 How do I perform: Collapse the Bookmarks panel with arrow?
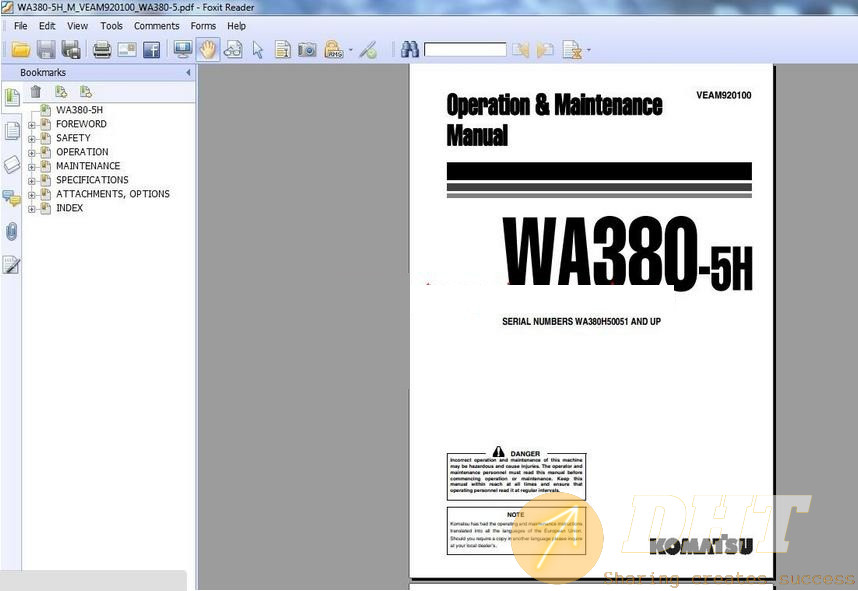pyautogui.click(x=188, y=72)
